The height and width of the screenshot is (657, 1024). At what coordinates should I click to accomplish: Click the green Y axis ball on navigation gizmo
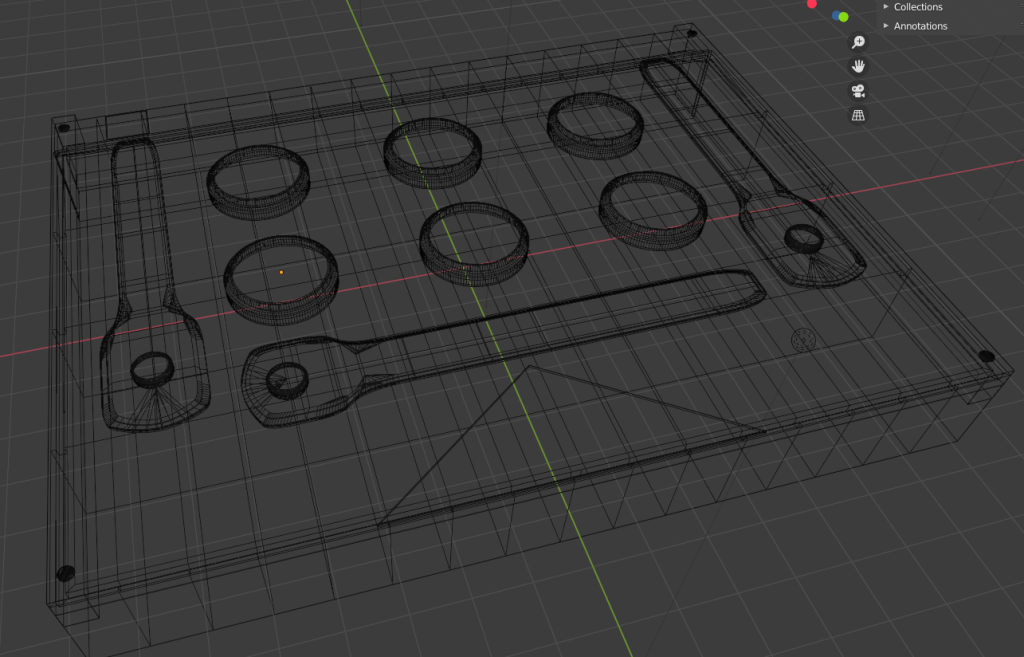click(843, 17)
